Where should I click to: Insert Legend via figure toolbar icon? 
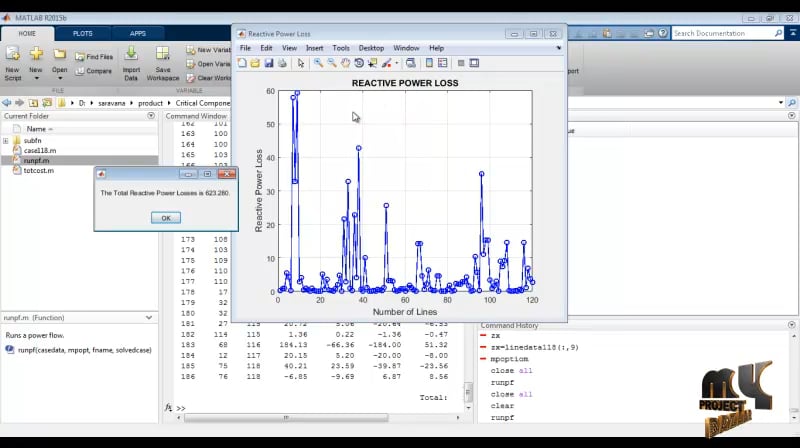pyautogui.click(x=442, y=63)
